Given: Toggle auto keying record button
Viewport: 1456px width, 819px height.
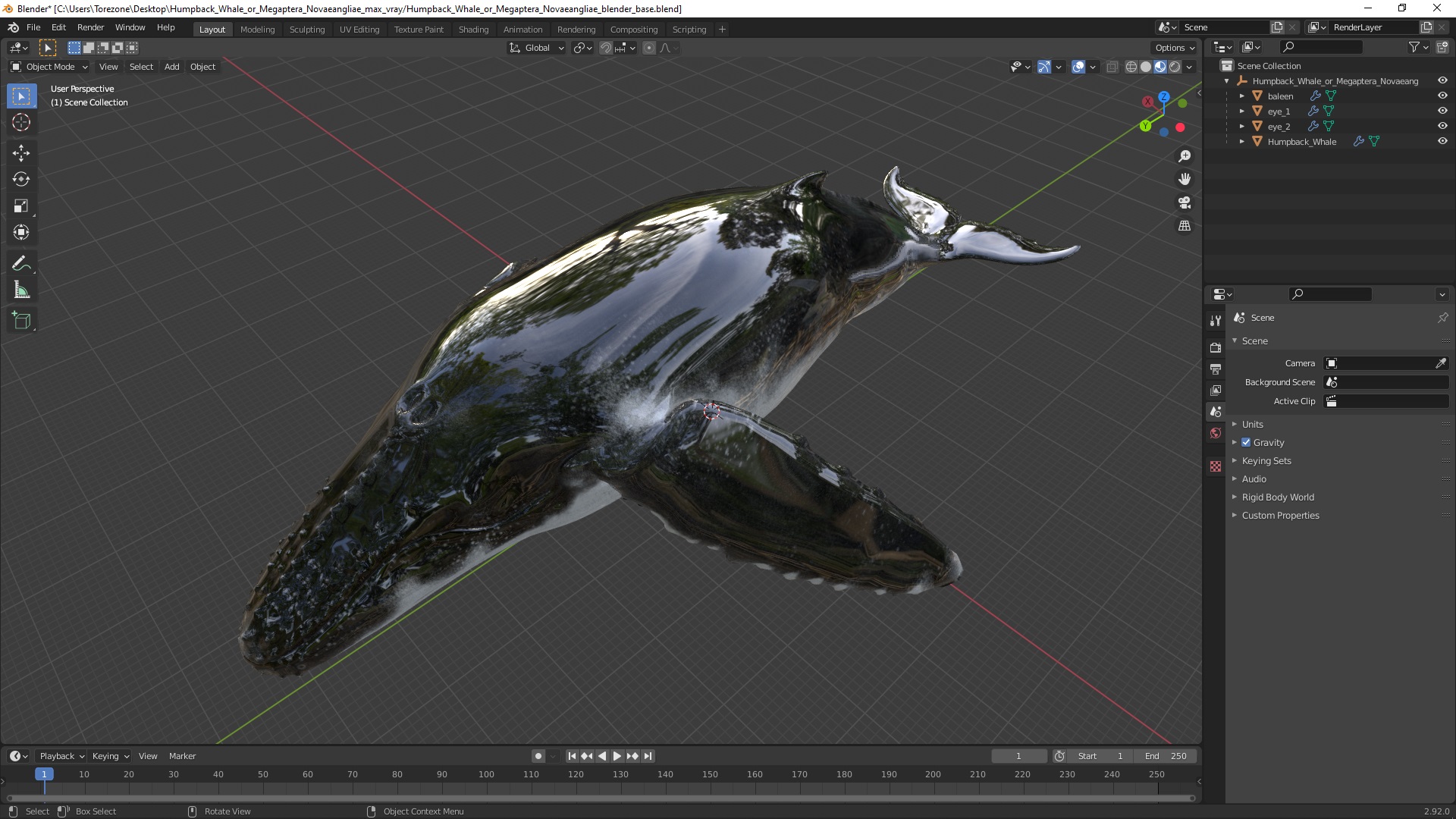Looking at the screenshot, I should (538, 756).
